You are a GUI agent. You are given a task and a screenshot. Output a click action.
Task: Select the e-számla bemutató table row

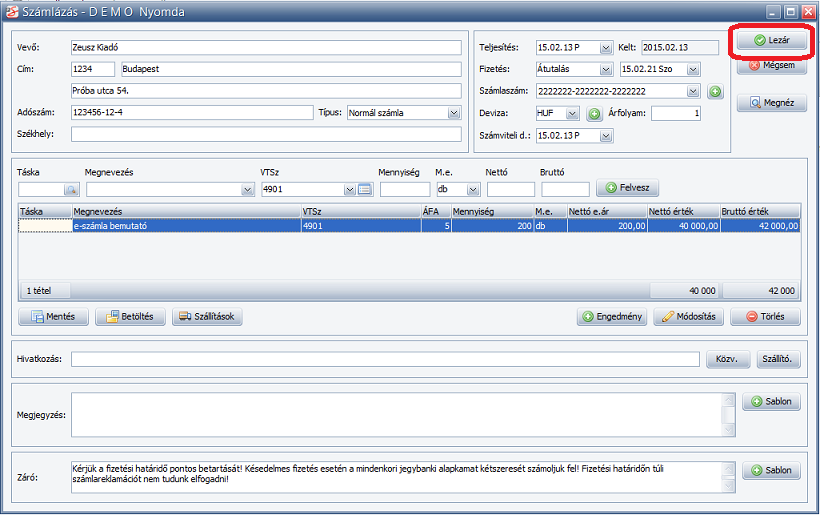(x=409, y=226)
